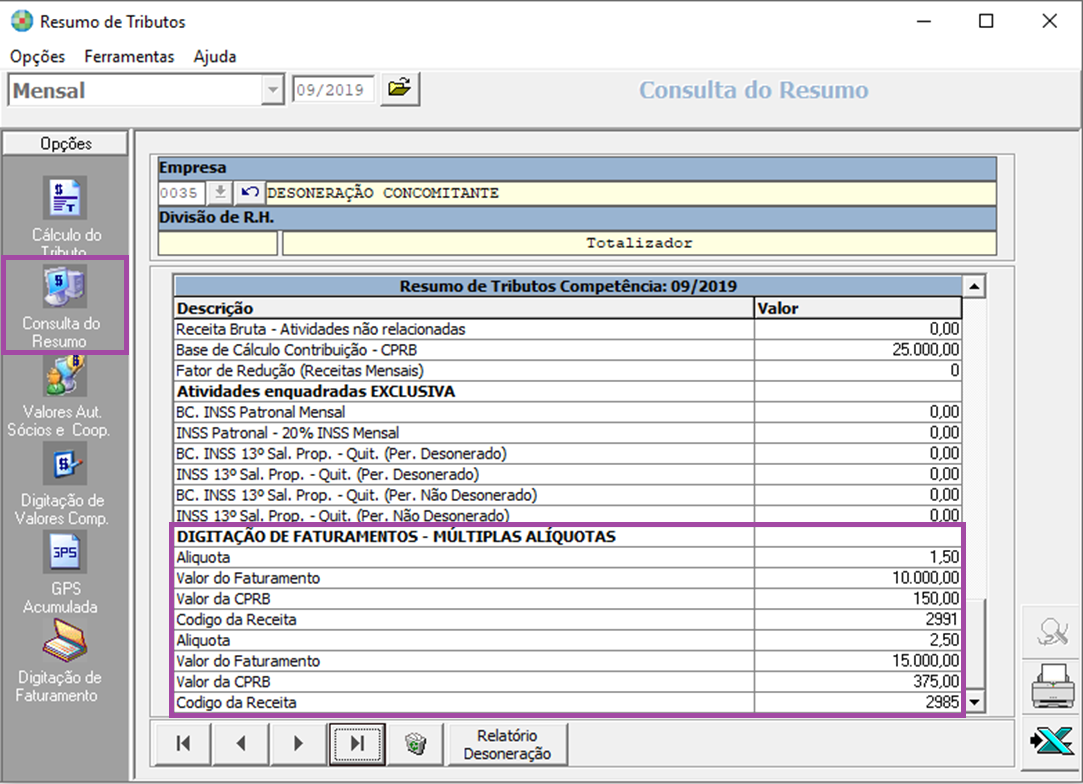Click Valor da CPRB value 150,00
The image size is (1083, 784).
pyautogui.click(x=857, y=599)
